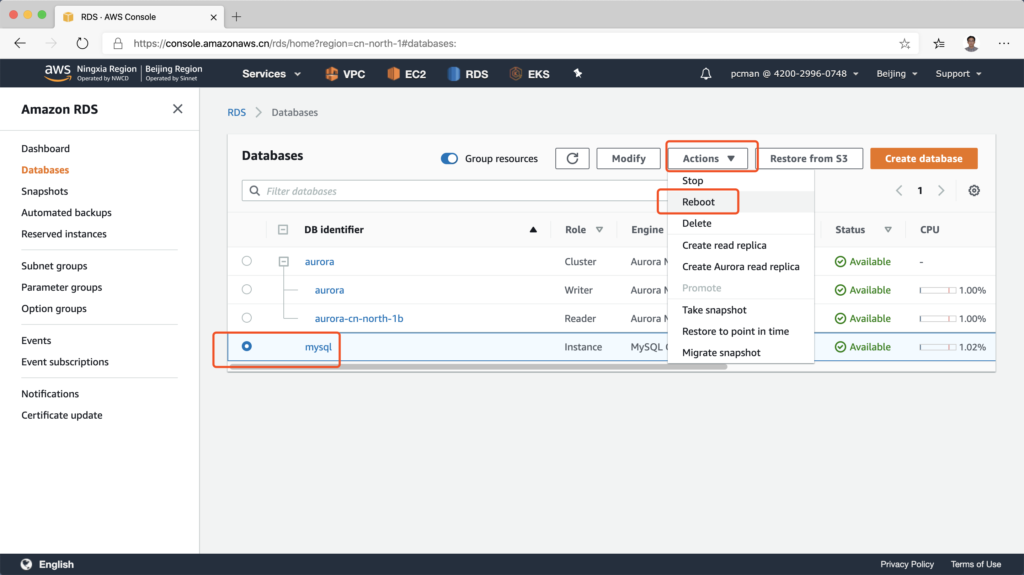Click the Create database button
This screenshot has width=1024, height=575.
point(923,158)
